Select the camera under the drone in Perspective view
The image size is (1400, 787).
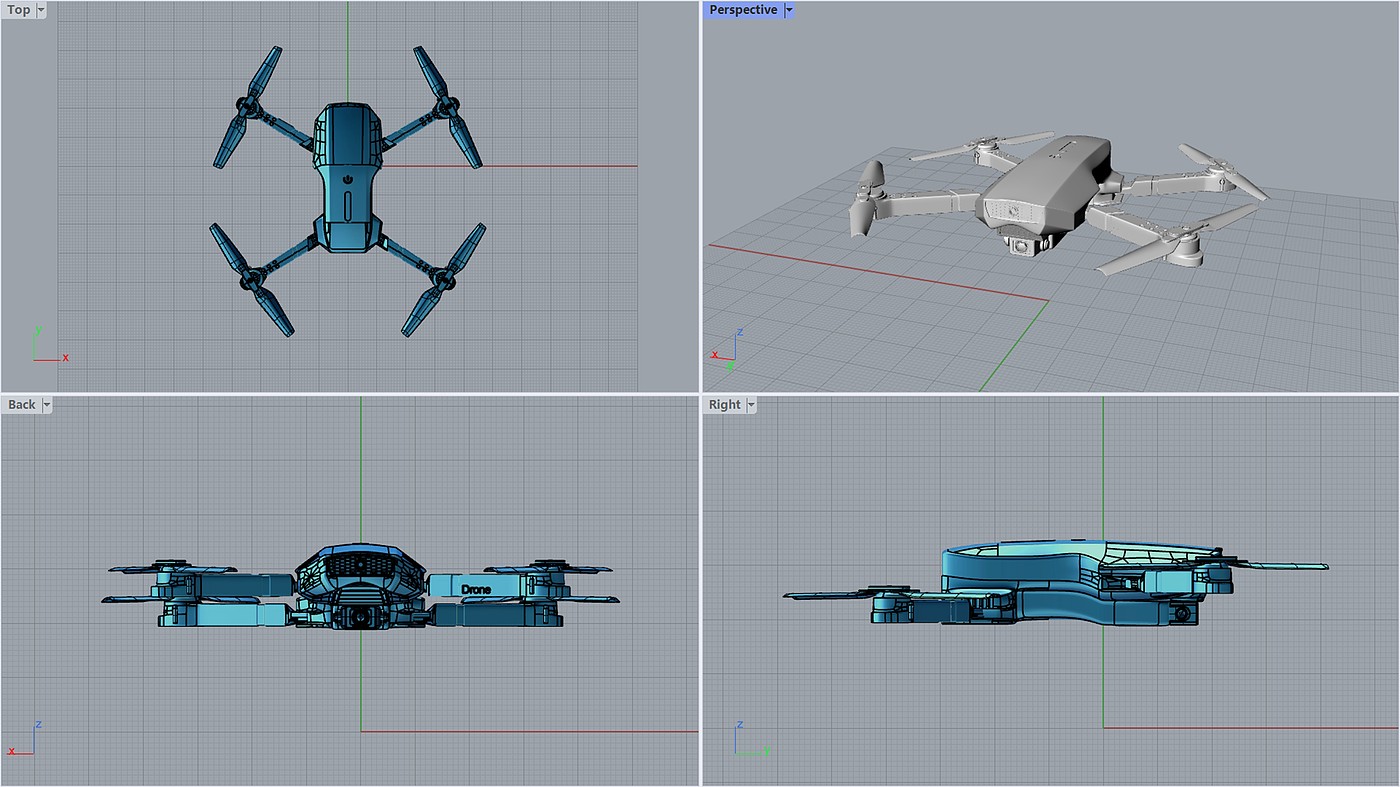[1022, 243]
